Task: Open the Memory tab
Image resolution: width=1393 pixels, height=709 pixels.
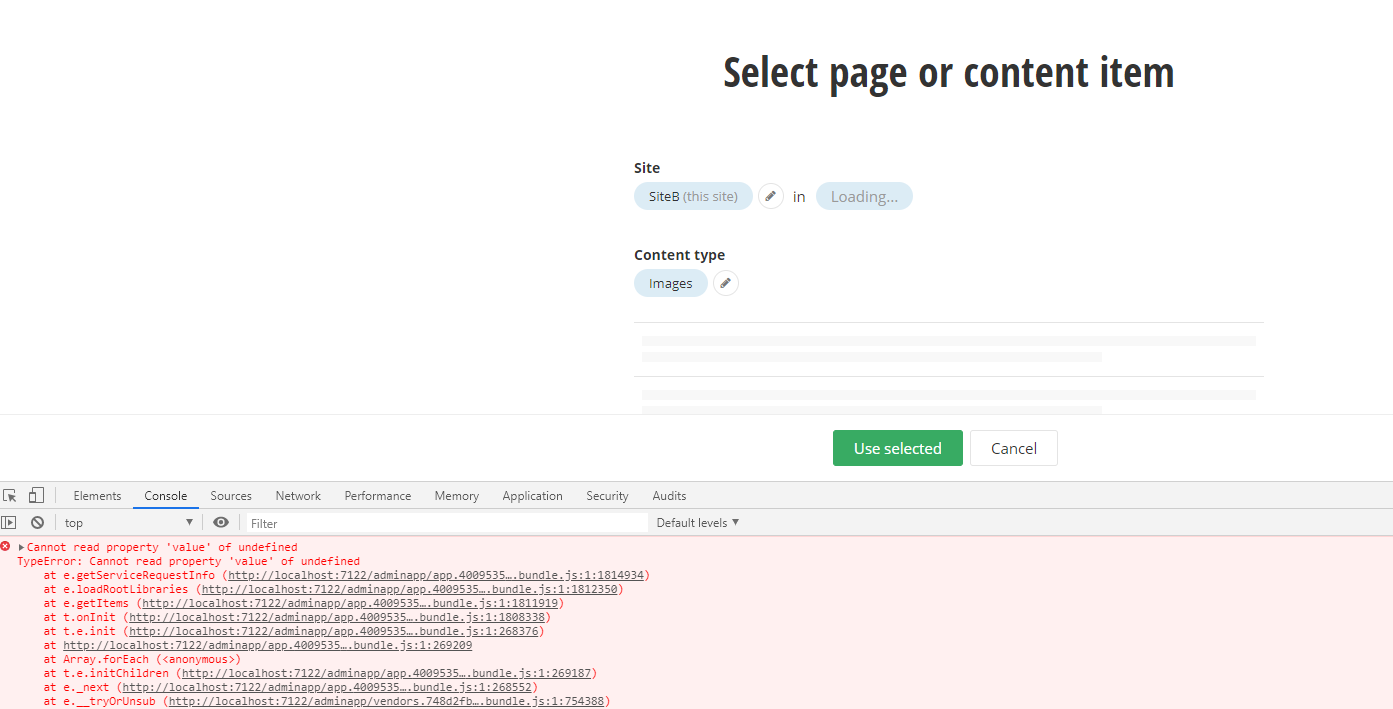Action: point(456,496)
